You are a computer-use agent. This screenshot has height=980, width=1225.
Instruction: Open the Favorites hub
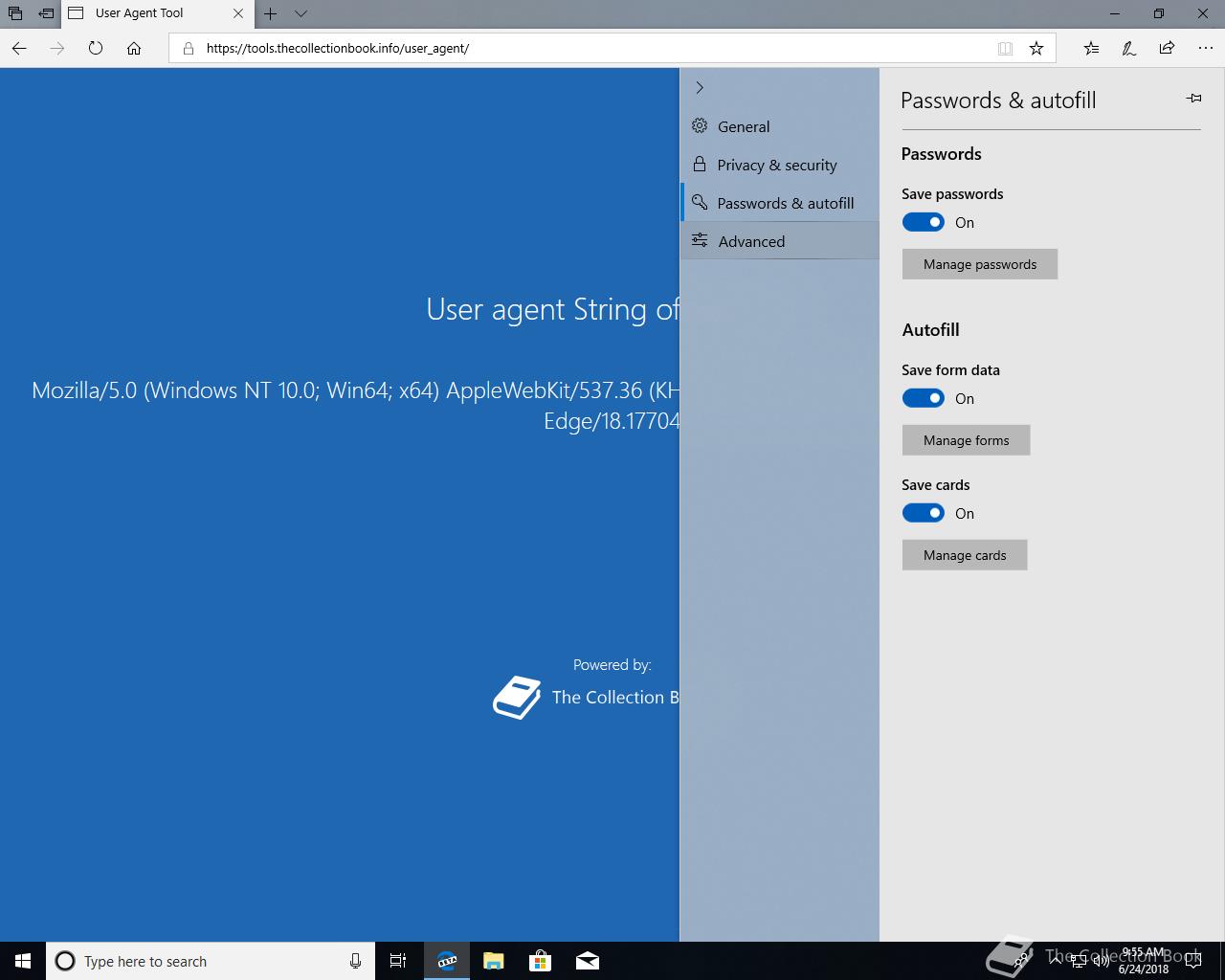pos(1091,48)
